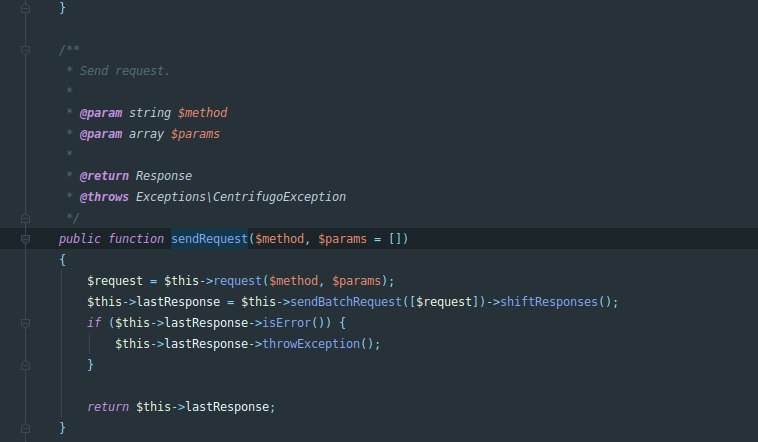Click the 'return' keyword
Viewport: 758px width, 442px height.
[108, 407]
